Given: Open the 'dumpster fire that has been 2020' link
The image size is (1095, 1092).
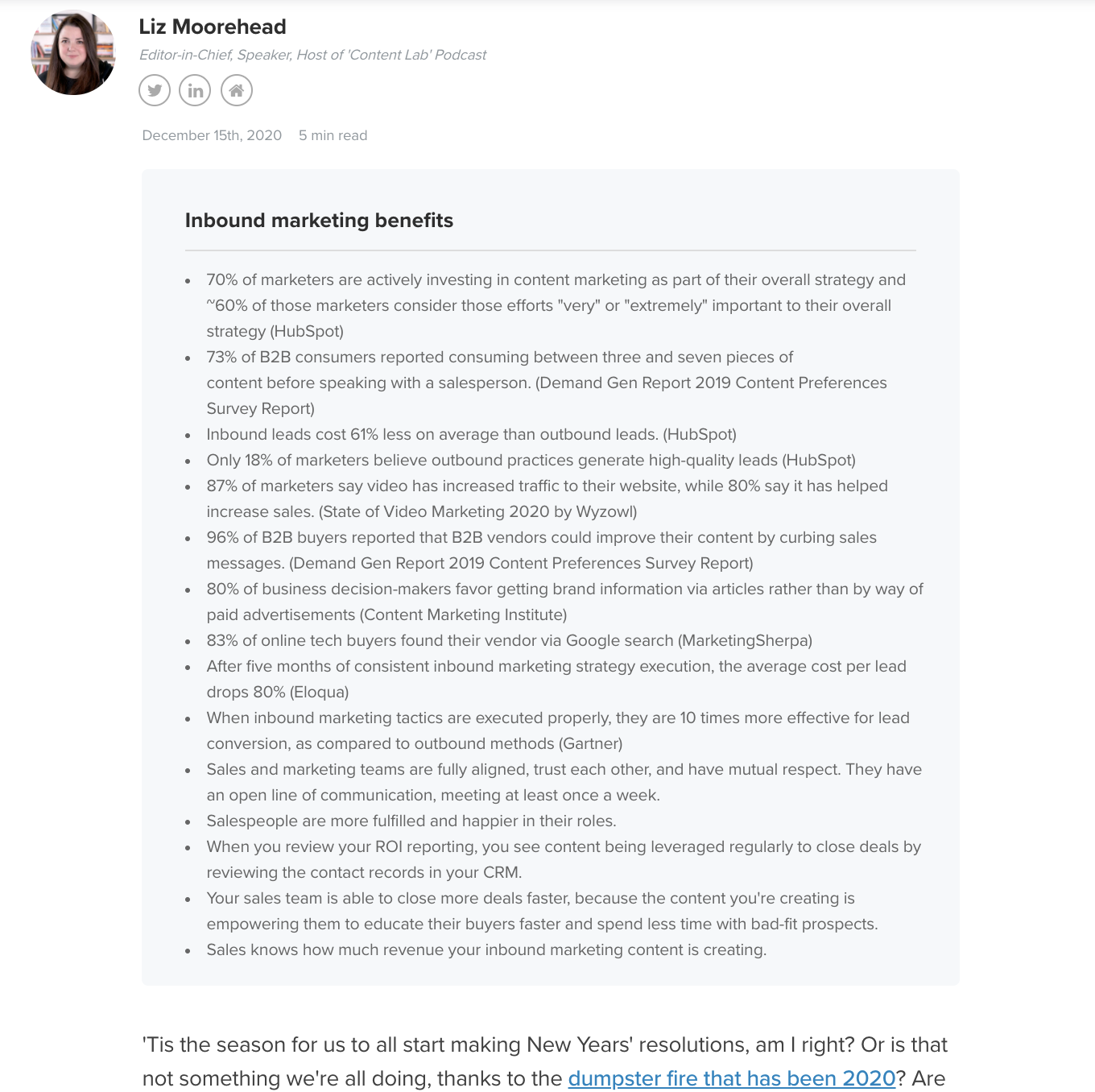Looking at the screenshot, I should (732, 1078).
